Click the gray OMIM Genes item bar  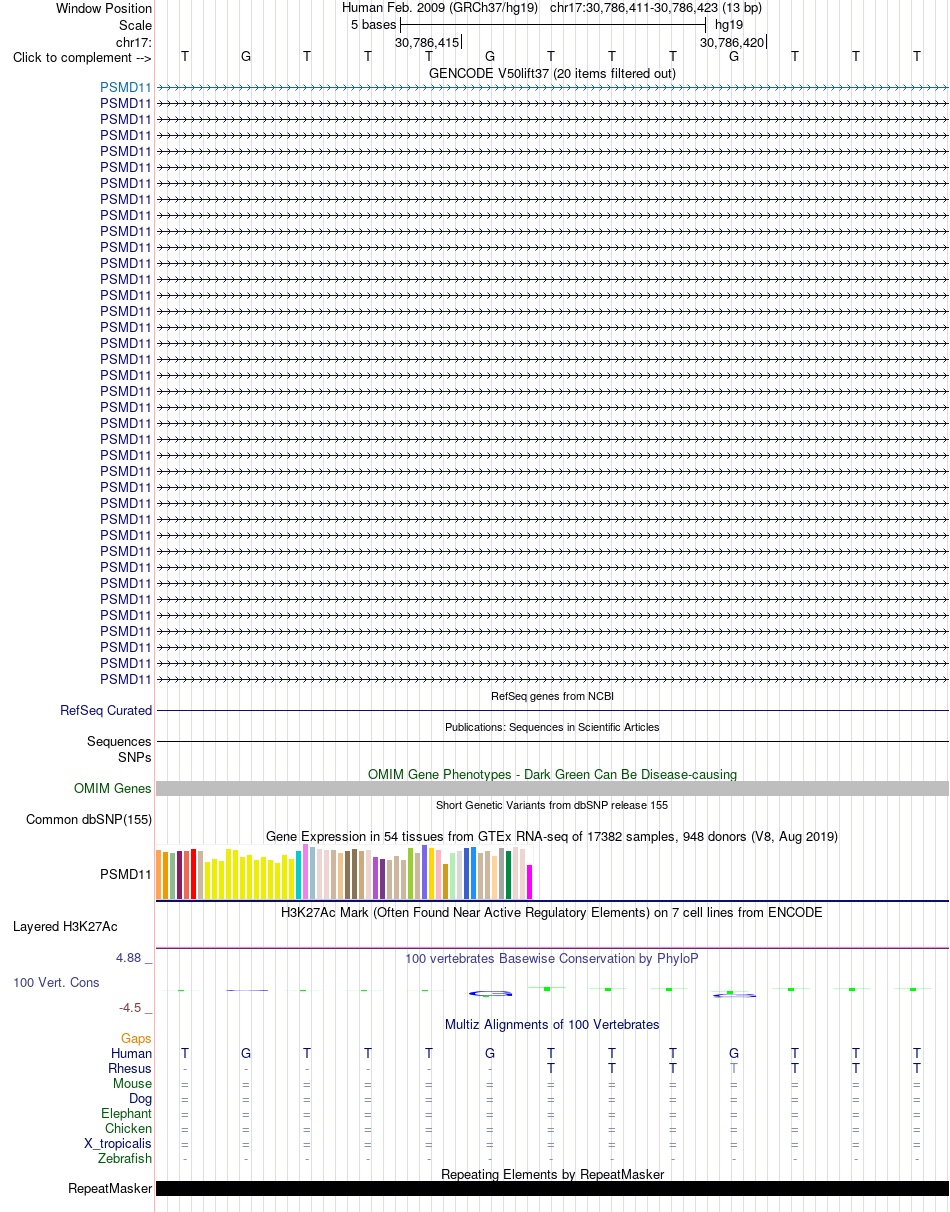coord(552,789)
